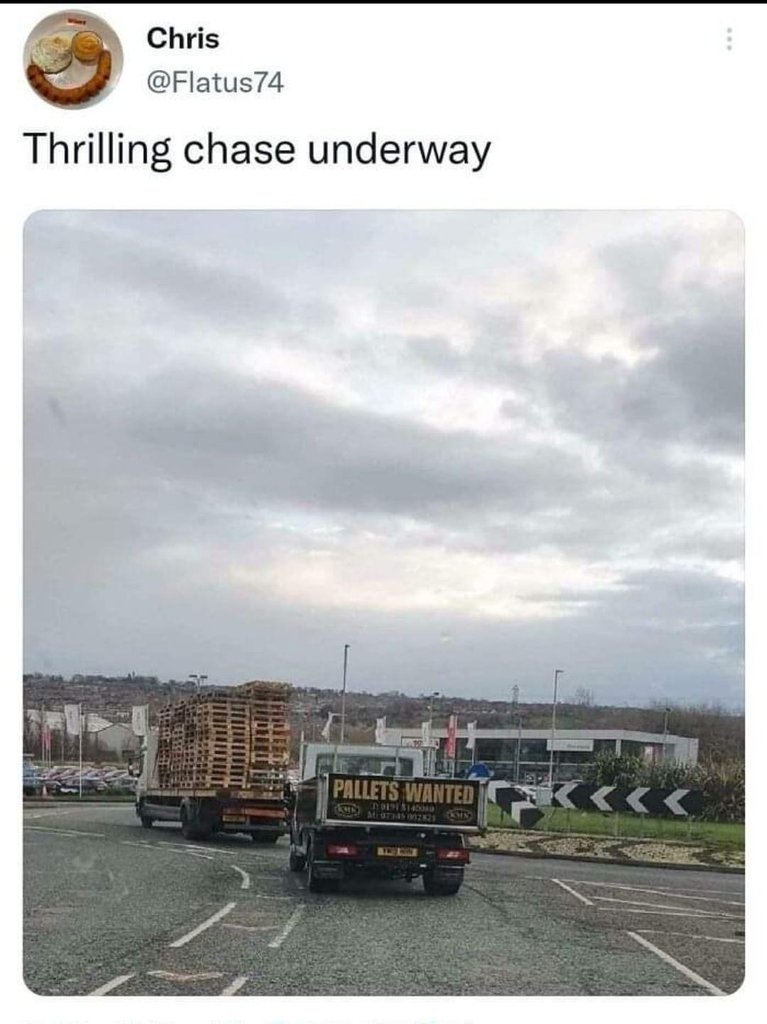The width and height of the screenshot is (767, 1024).
Task: Open the @Flatus74 handle link
Action: (215, 82)
